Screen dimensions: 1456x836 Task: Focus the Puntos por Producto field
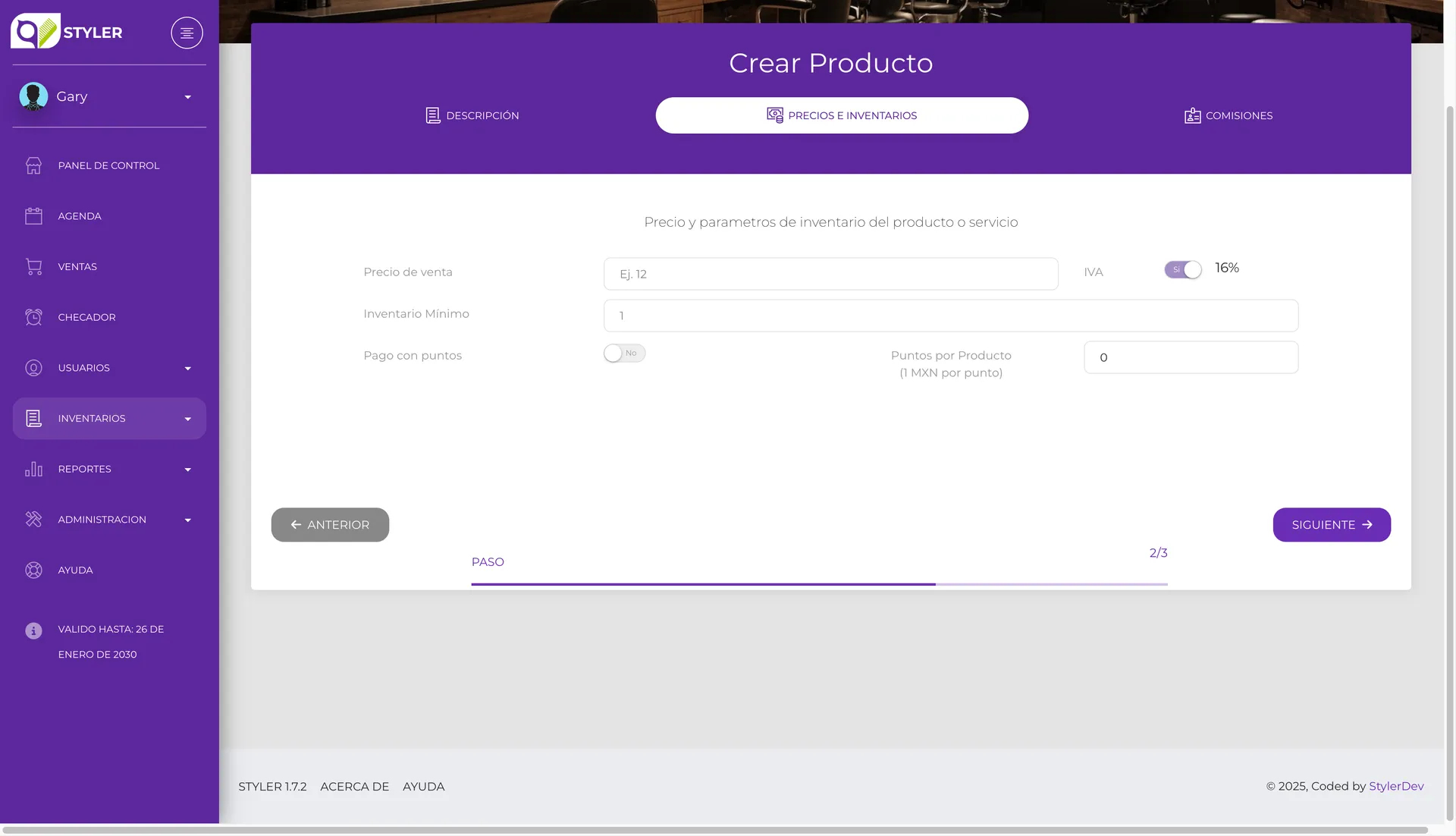coord(1191,357)
